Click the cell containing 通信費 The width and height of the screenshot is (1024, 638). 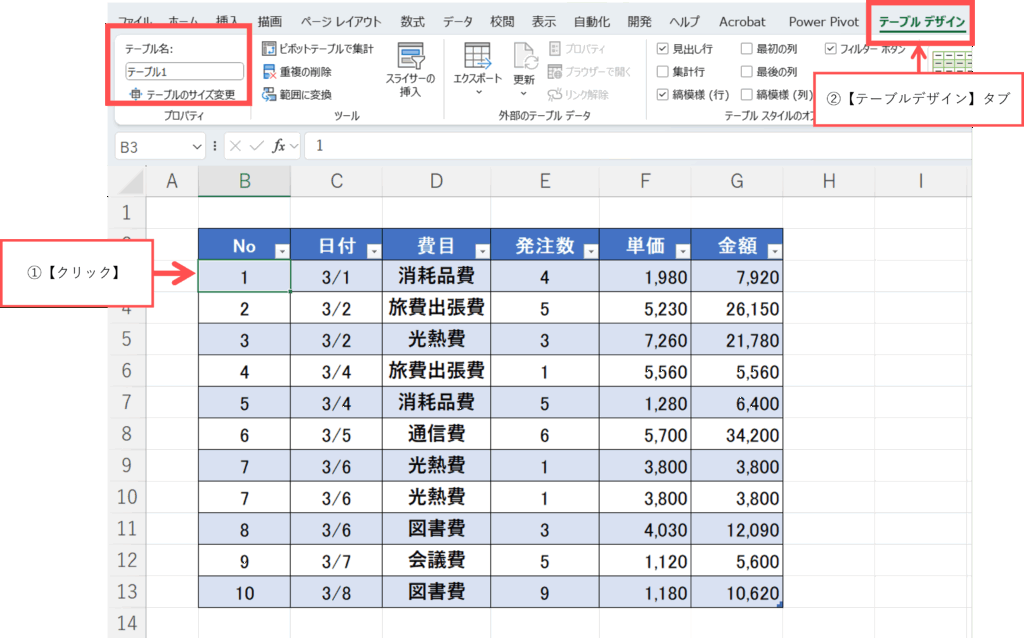pyautogui.click(x=436, y=434)
